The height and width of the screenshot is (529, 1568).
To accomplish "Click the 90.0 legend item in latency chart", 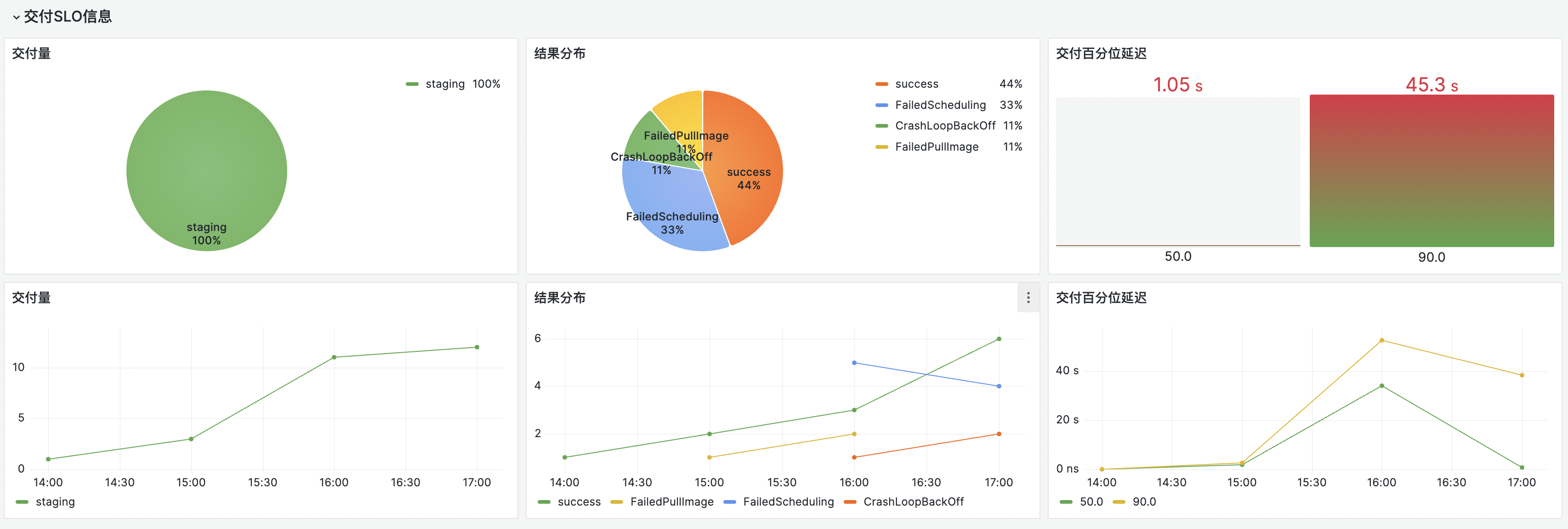I will (1144, 501).
